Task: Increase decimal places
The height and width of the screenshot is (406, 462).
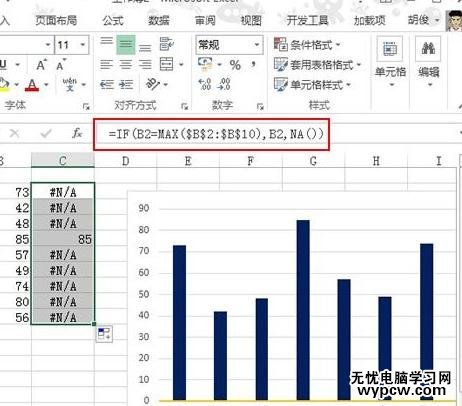Action: coord(205,84)
